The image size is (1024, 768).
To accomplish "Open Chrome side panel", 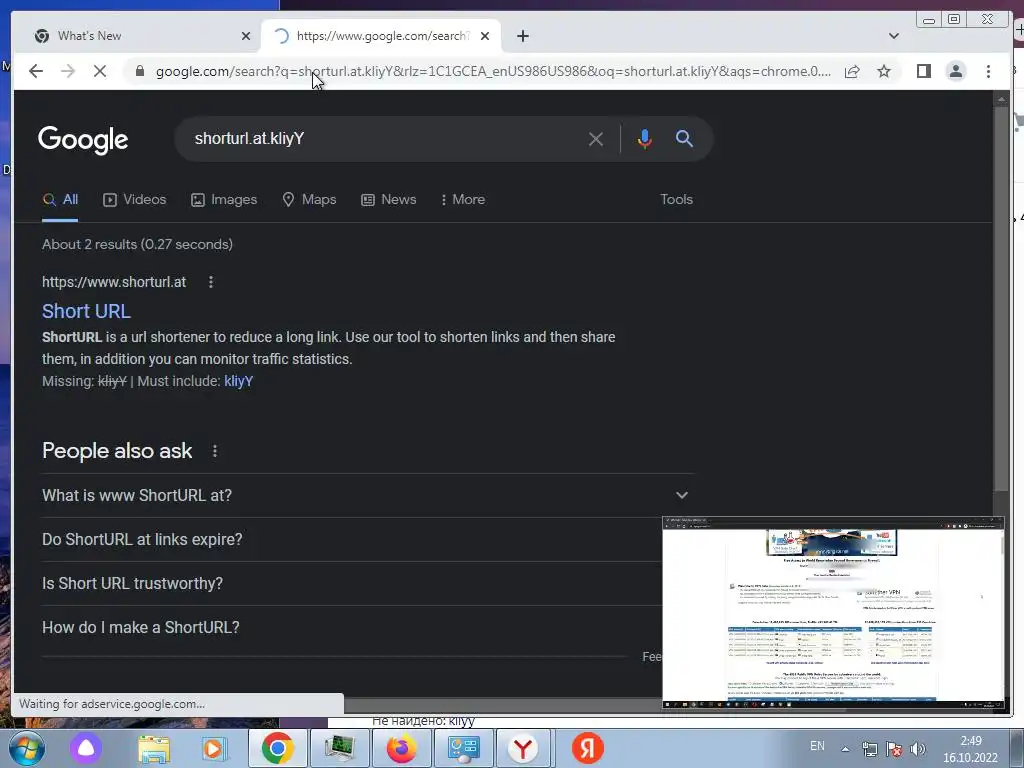I will click(x=923, y=71).
